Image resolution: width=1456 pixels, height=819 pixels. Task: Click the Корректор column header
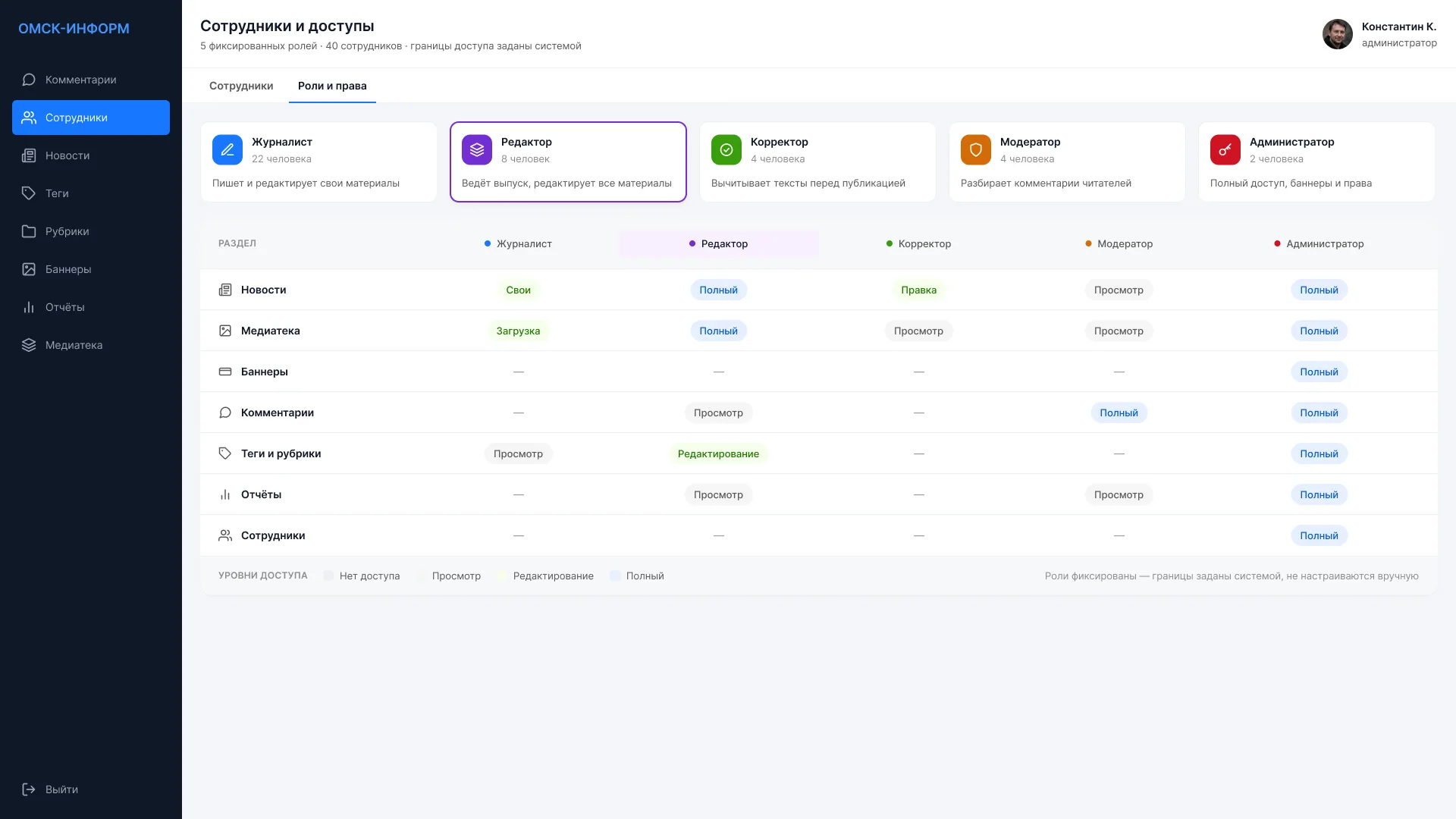point(918,243)
